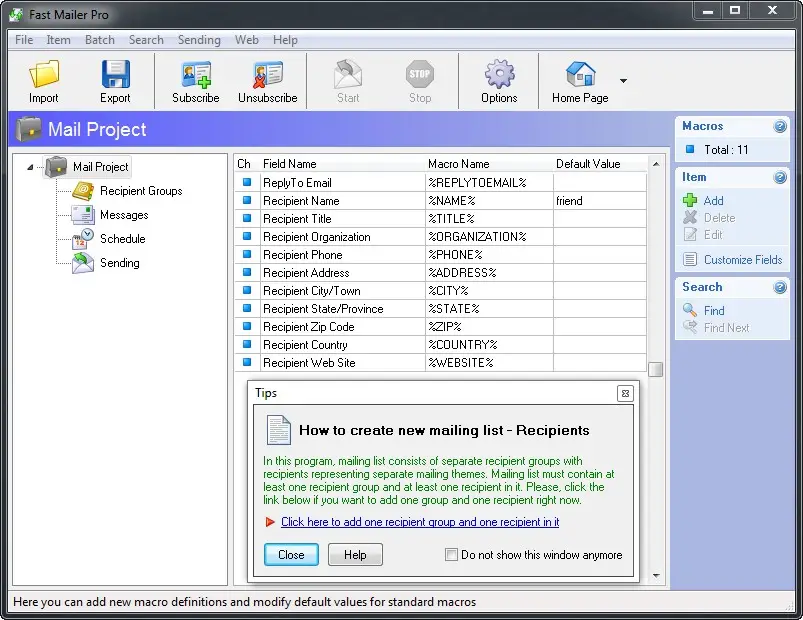The width and height of the screenshot is (803, 620).
Task: Open the Web menu
Action: 246,40
